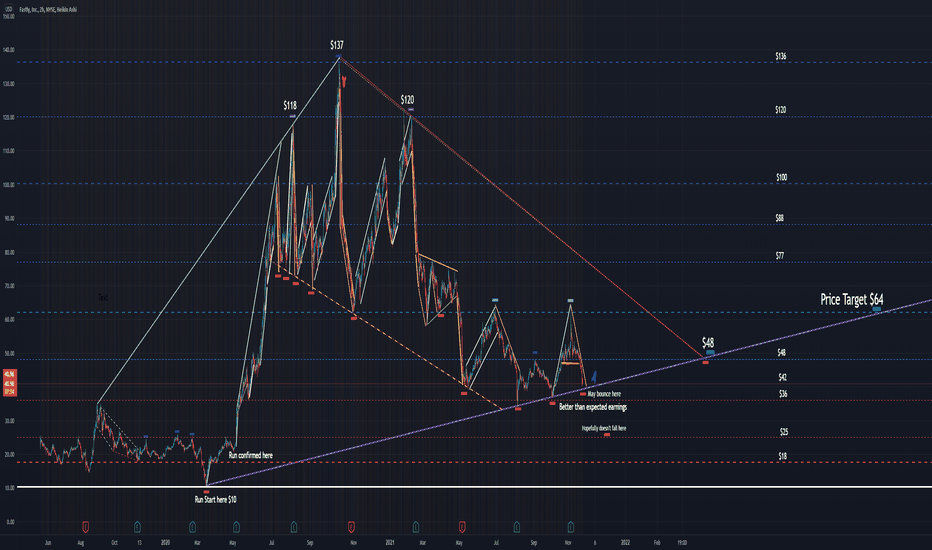Select the $48 label at the trendline intersection
This screenshot has width=932, height=550.
(708, 342)
